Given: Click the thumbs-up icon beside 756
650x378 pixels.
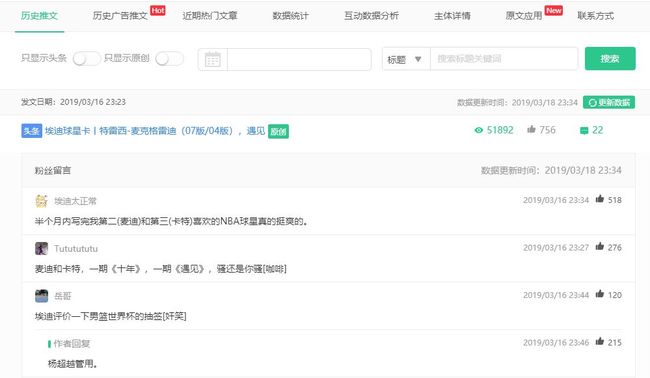Looking at the screenshot, I should 531,130.
